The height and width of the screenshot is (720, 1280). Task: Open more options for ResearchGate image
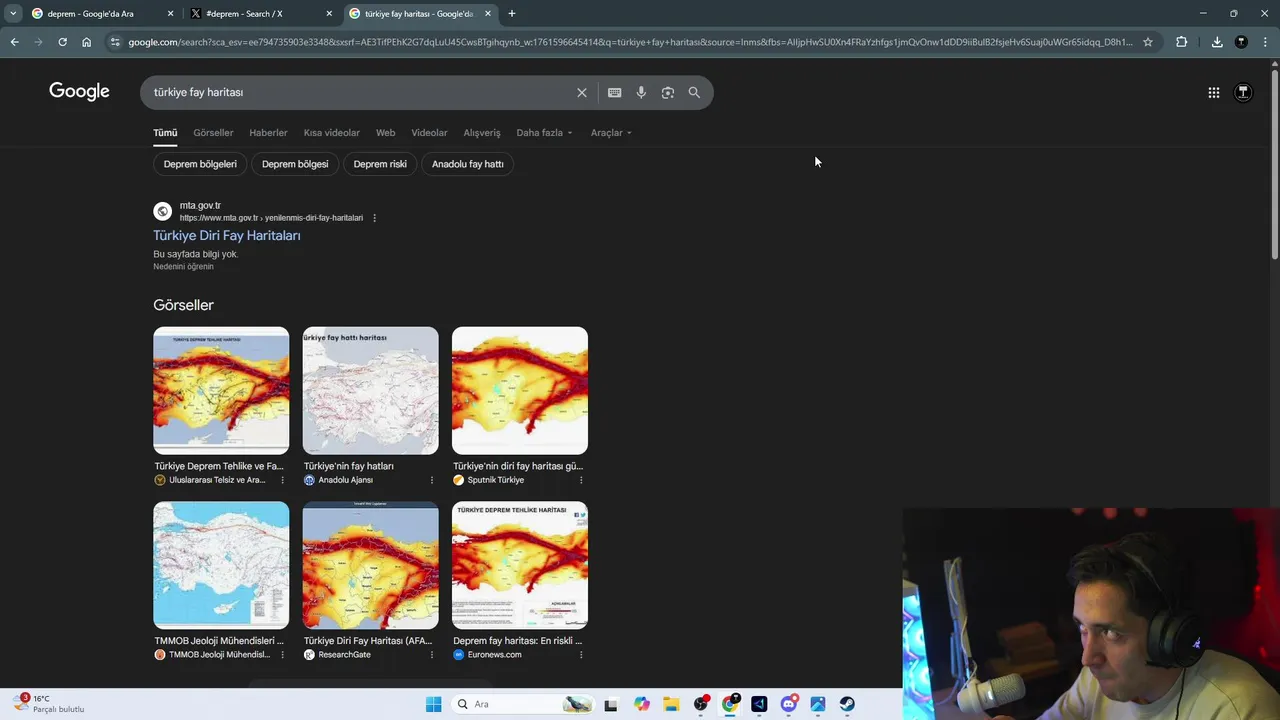[432, 655]
